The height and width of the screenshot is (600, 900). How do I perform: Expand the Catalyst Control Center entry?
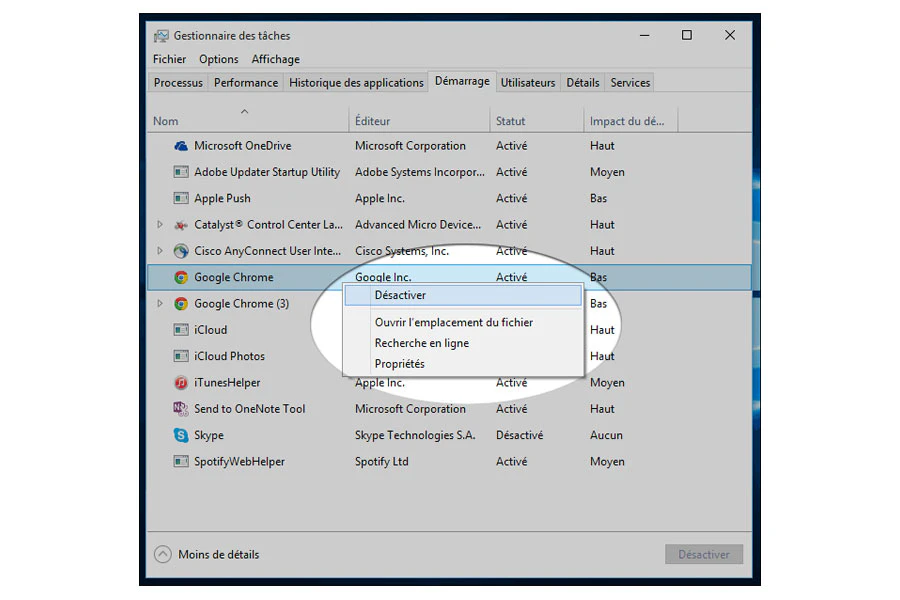pyautogui.click(x=160, y=225)
